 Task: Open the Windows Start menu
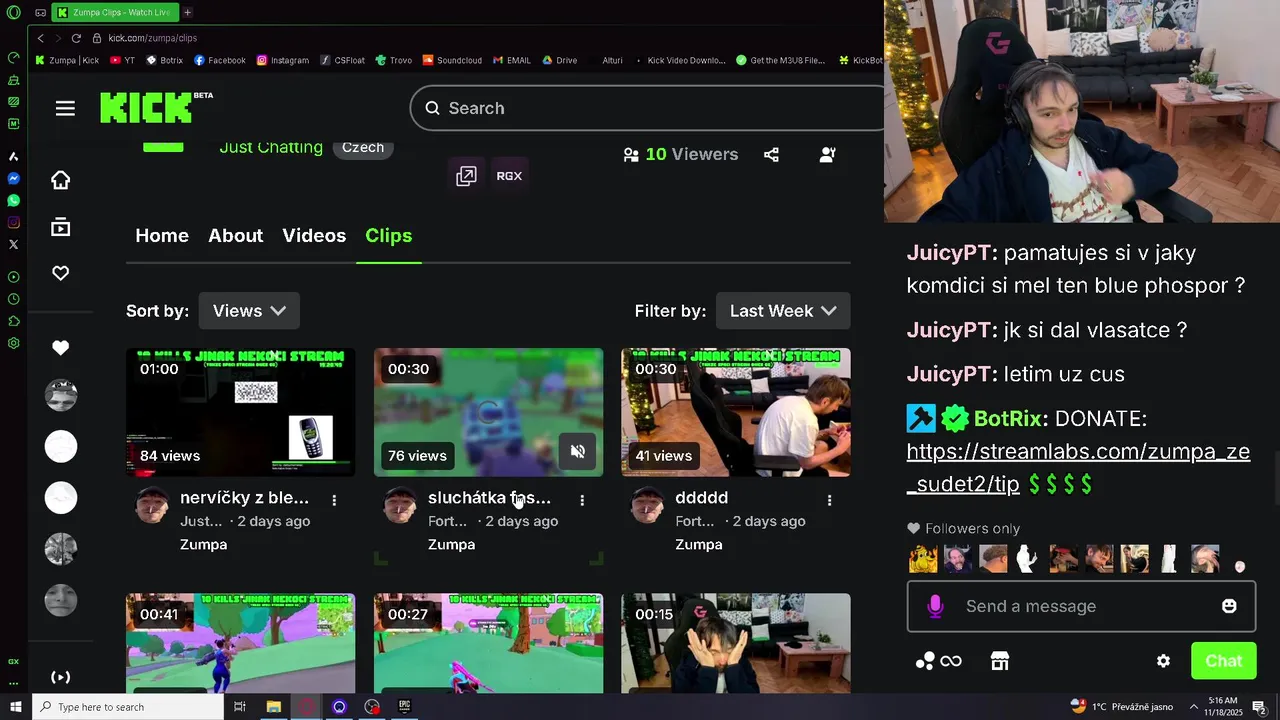click(x=15, y=707)
